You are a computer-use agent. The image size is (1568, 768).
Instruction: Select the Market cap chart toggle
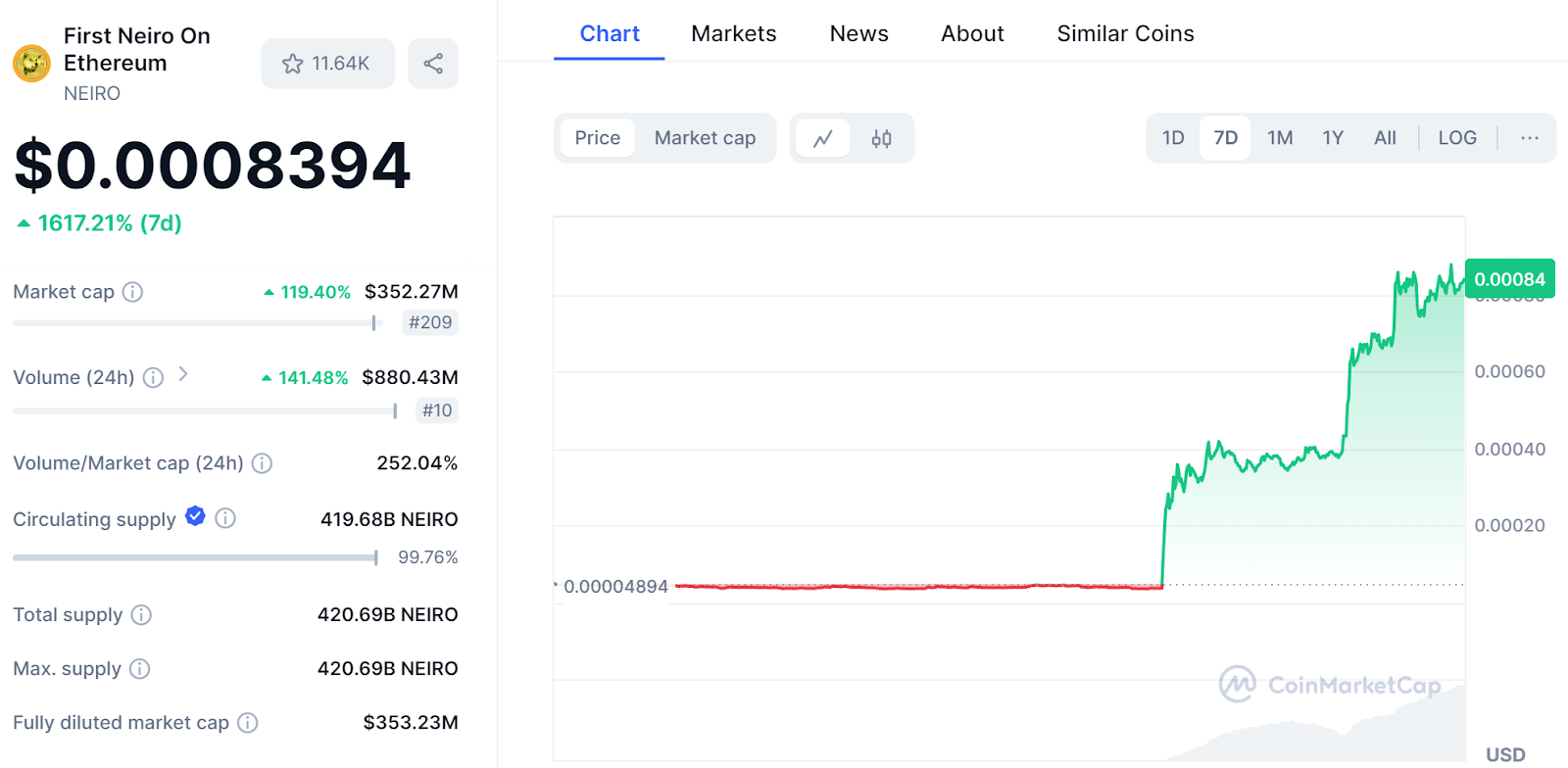(705, 138)
